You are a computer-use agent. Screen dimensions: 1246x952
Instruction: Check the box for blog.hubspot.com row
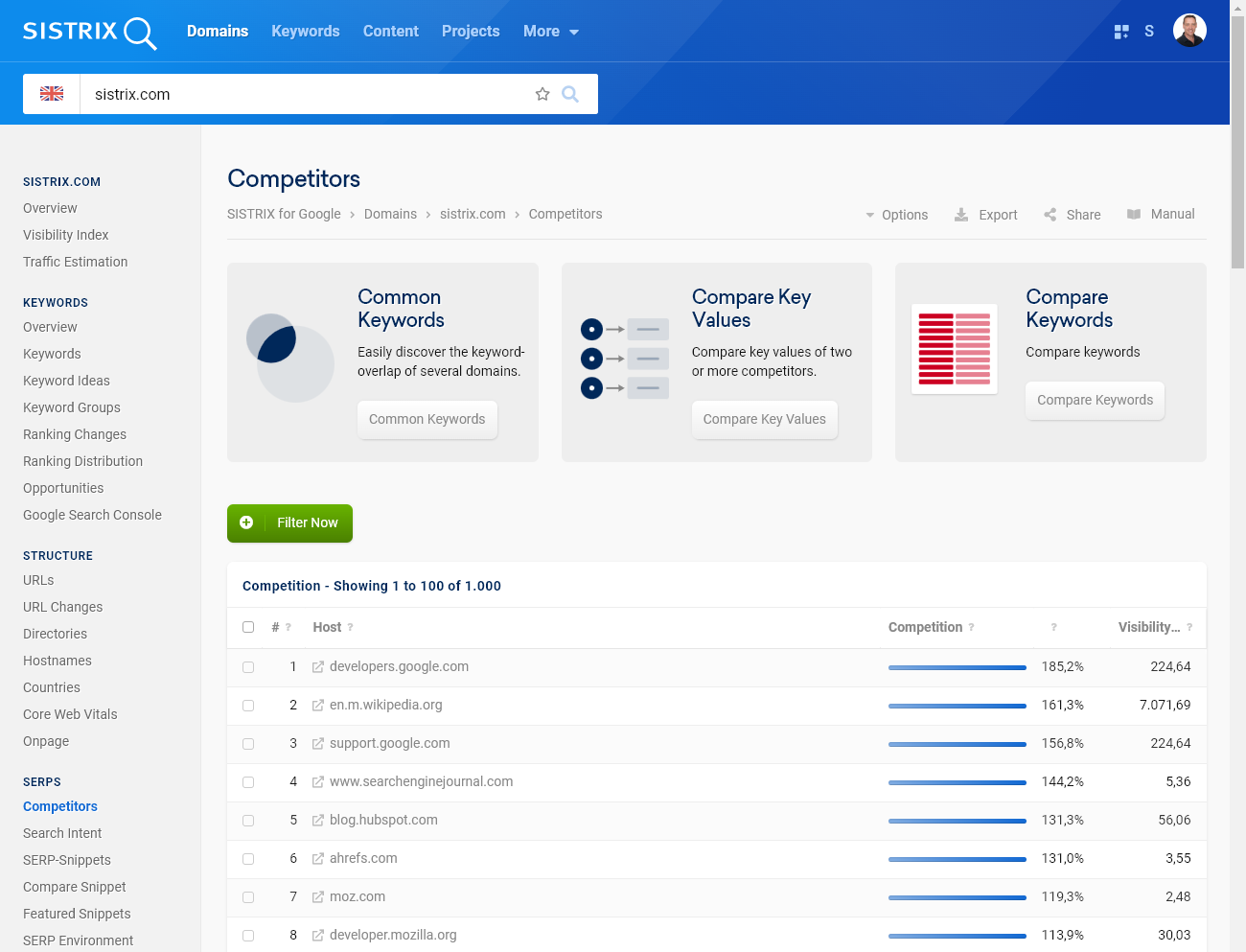(x=248, y=821)
